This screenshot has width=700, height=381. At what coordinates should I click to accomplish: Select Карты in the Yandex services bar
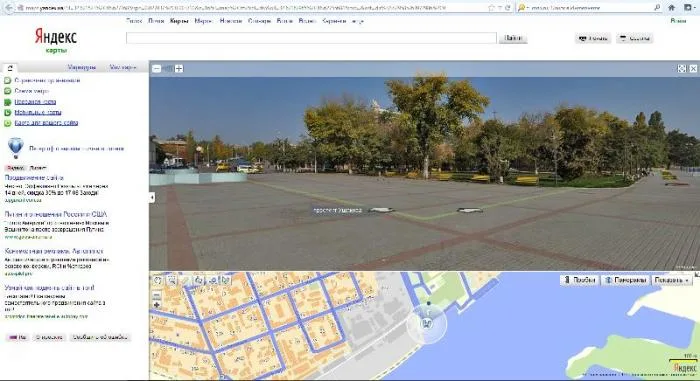click(x=179, y=21)
